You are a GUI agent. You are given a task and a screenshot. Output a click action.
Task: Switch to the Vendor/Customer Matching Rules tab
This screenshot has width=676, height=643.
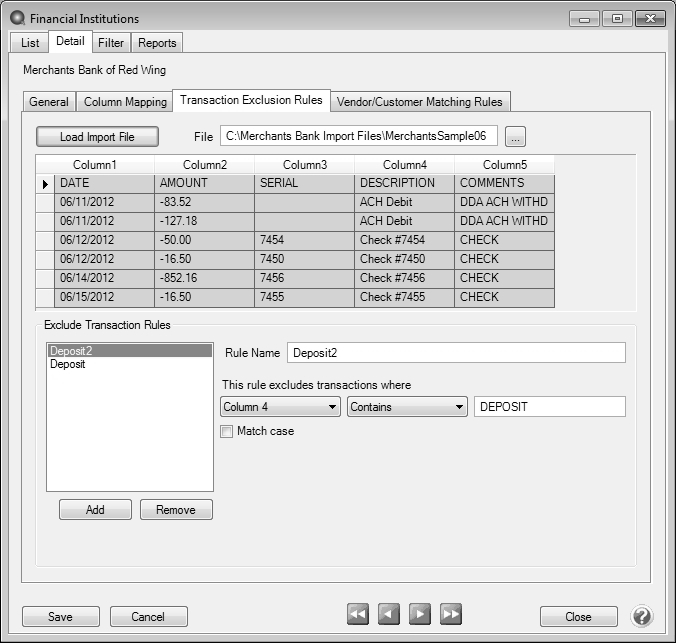pyautogui.click(x=421, y=101)
